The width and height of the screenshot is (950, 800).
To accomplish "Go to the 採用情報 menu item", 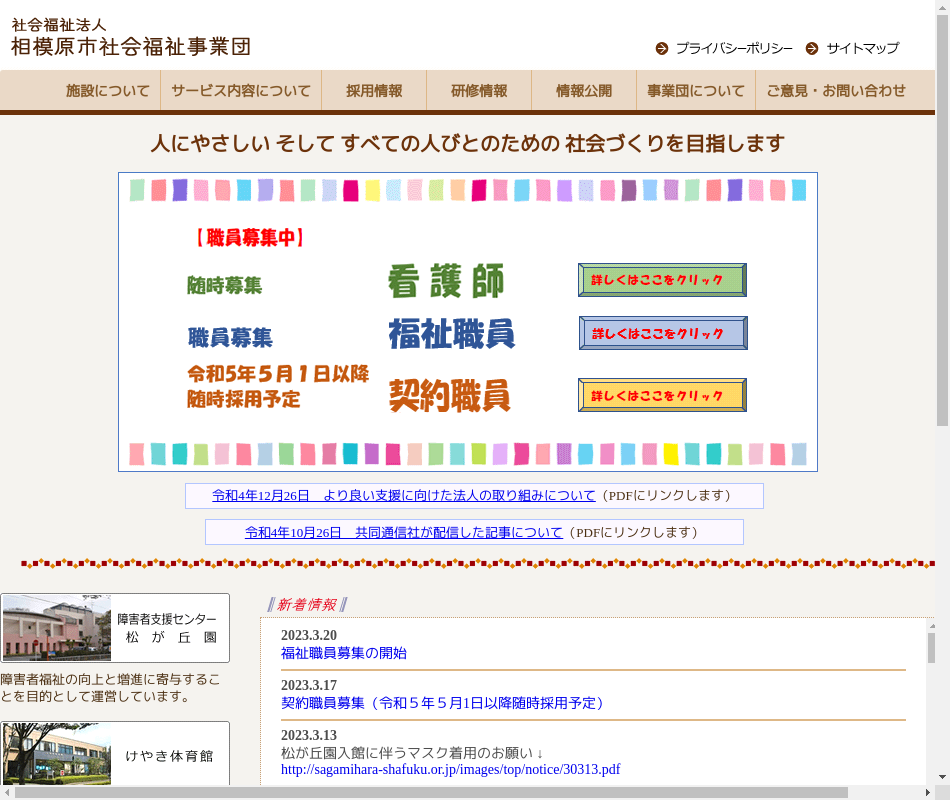I will [x=374, y=91].
